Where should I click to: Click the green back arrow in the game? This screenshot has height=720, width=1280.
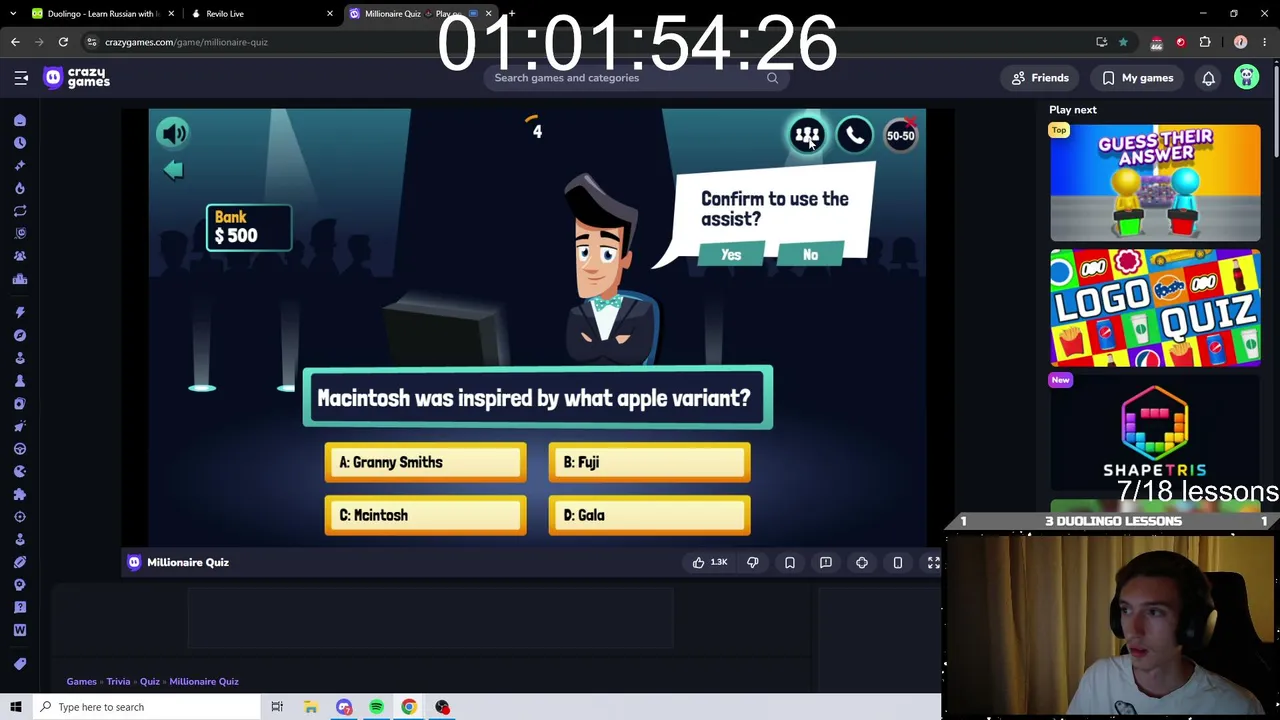tap(173, 170)
